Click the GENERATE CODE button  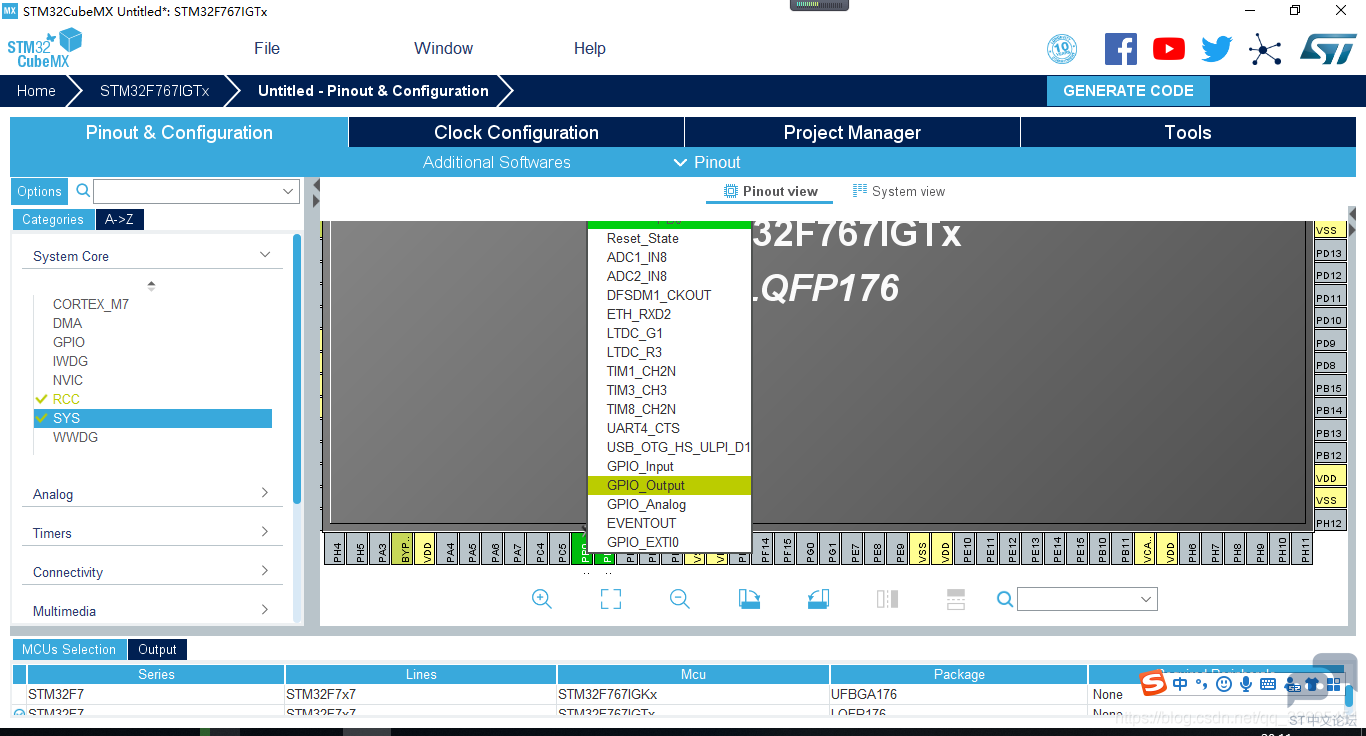tap(1128, 91)
